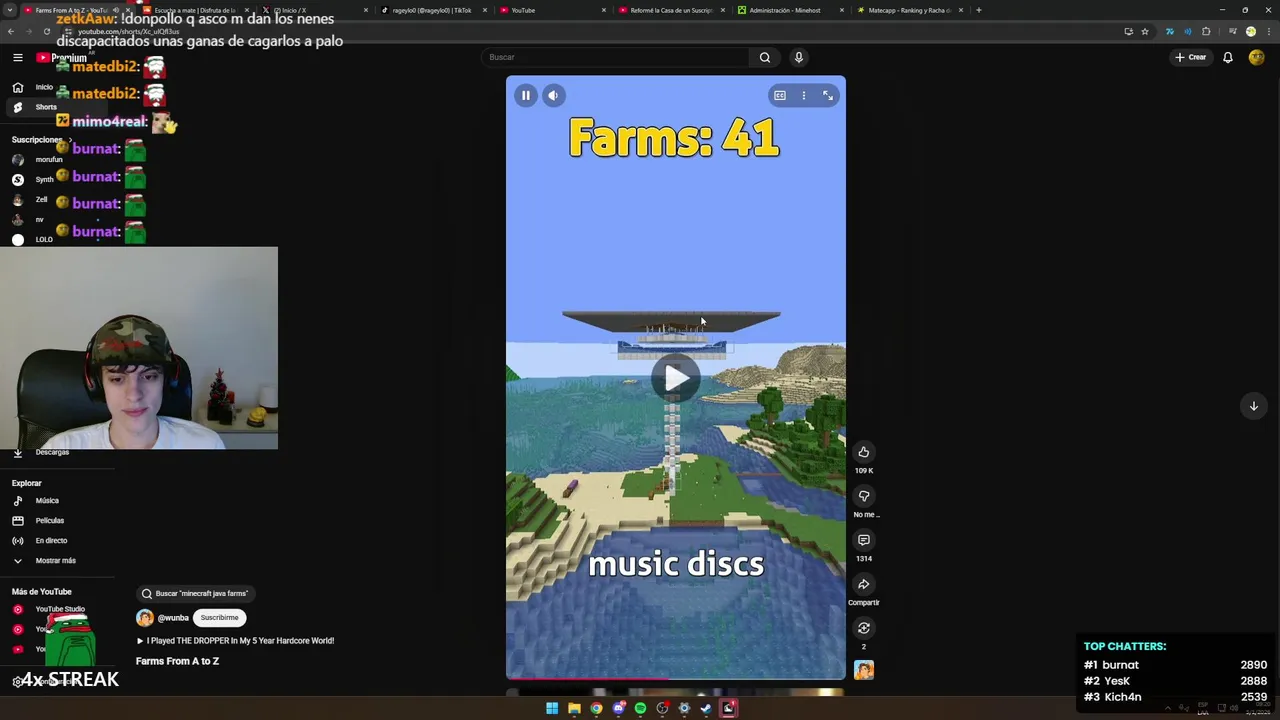
Task: Open Chrome from taskbar
Action: (x=596, y=708)
